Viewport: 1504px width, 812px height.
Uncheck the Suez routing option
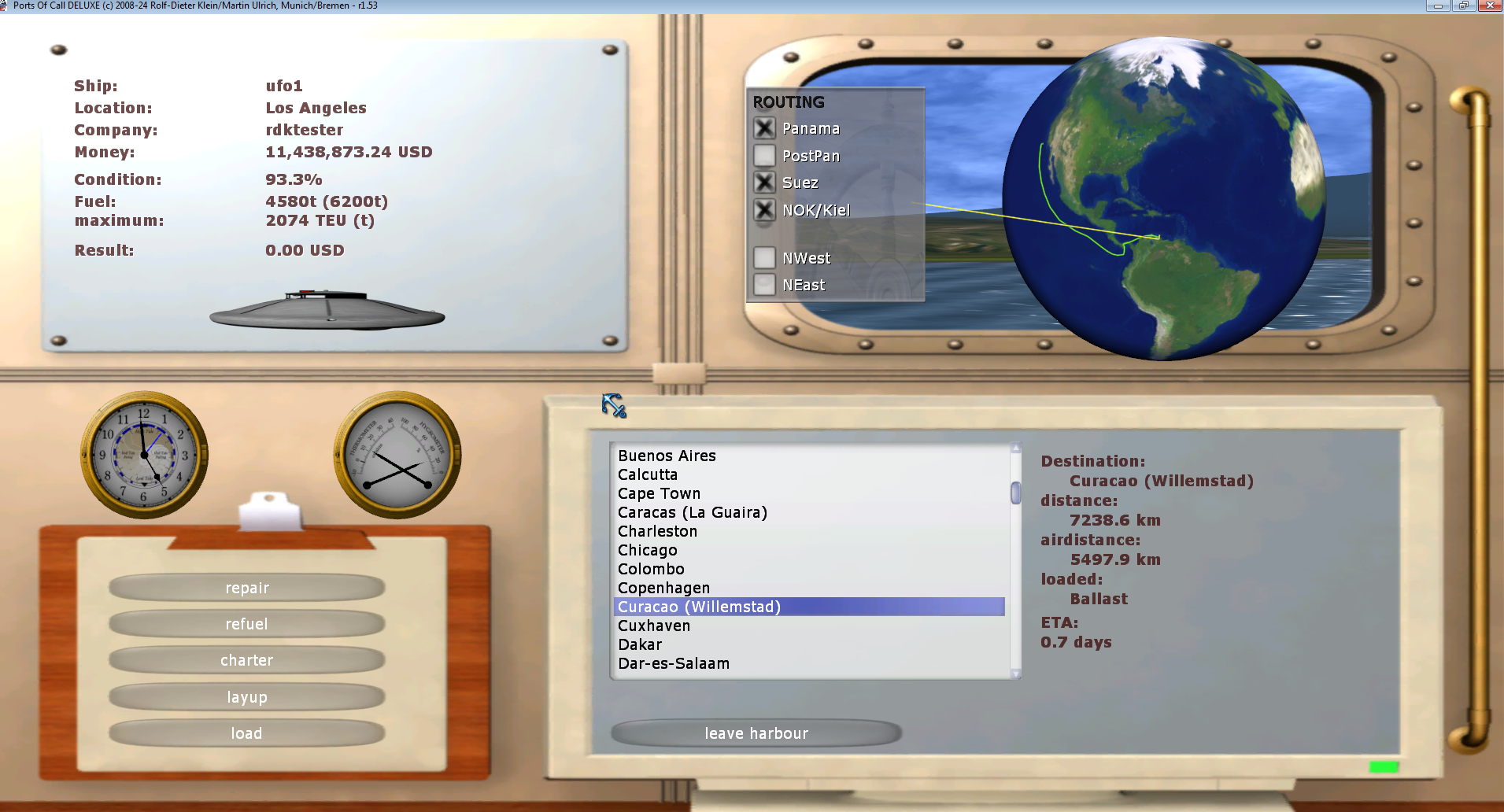click(x=764, y=183)
